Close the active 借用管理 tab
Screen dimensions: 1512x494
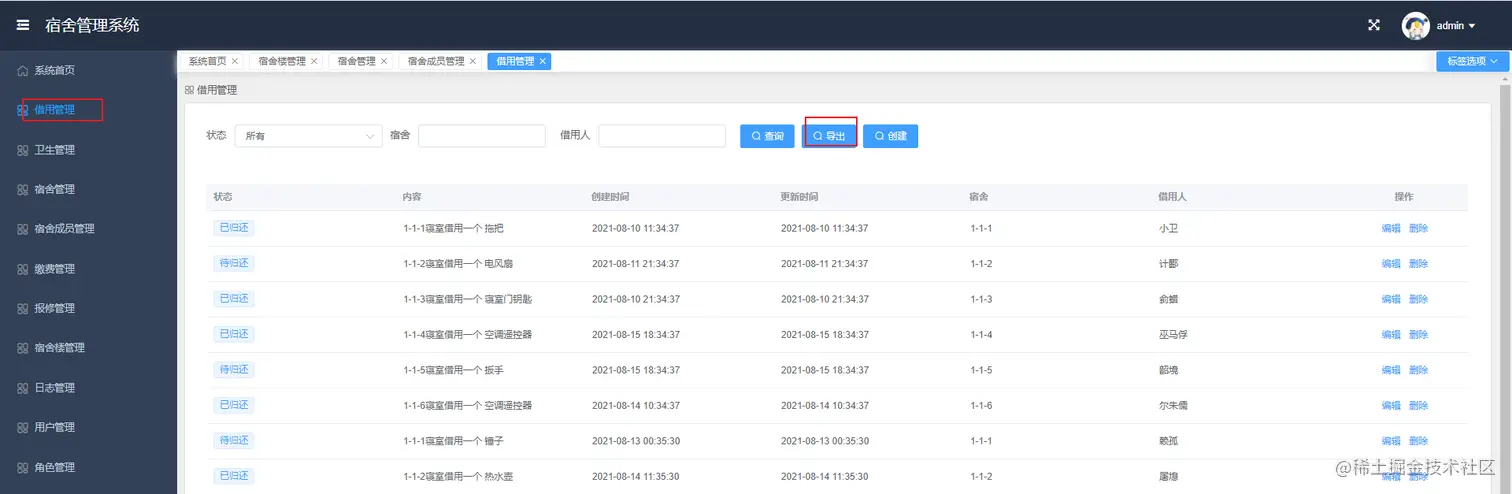(543, 61)
